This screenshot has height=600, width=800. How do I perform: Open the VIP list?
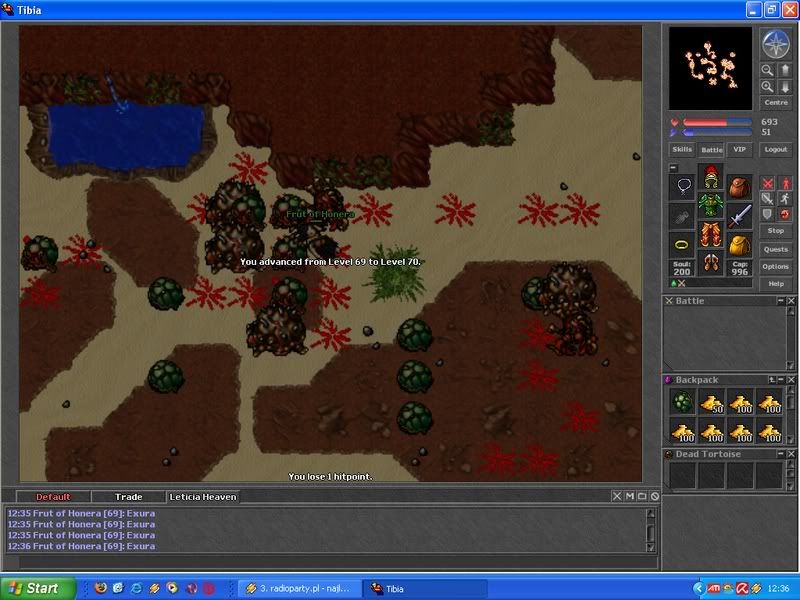[739, 149]
